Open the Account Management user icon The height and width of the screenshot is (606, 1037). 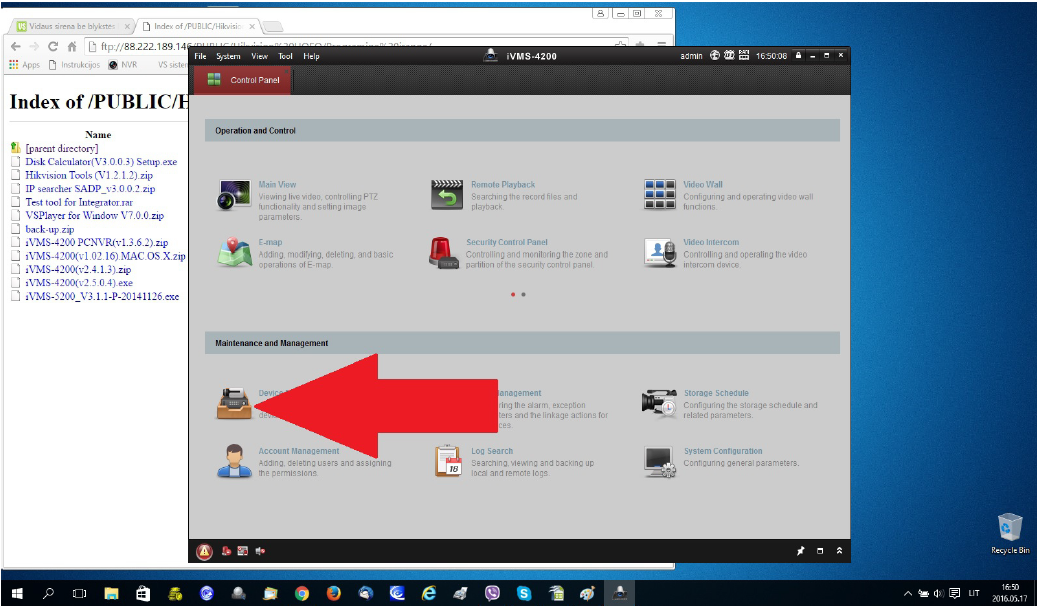point(234,461)
